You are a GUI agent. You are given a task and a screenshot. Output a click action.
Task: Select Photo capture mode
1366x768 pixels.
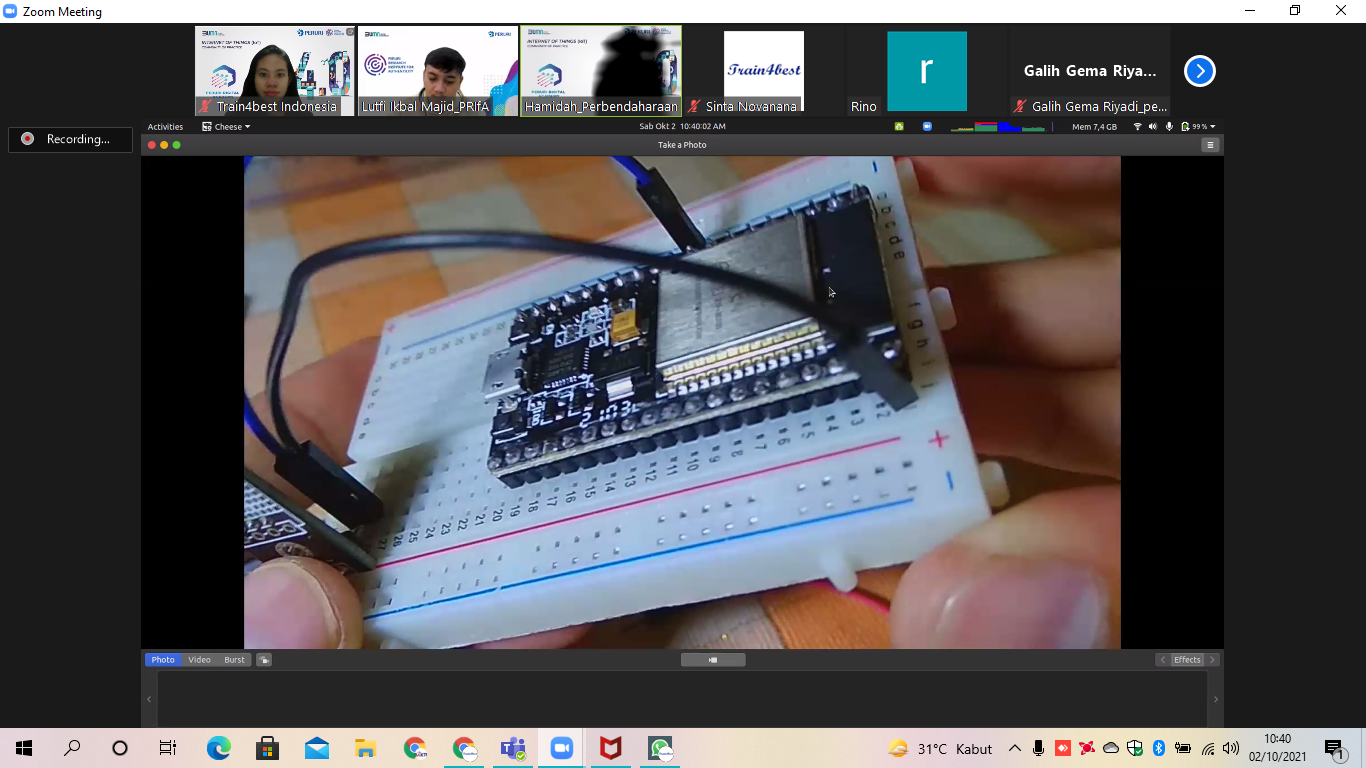click(163, 660)
